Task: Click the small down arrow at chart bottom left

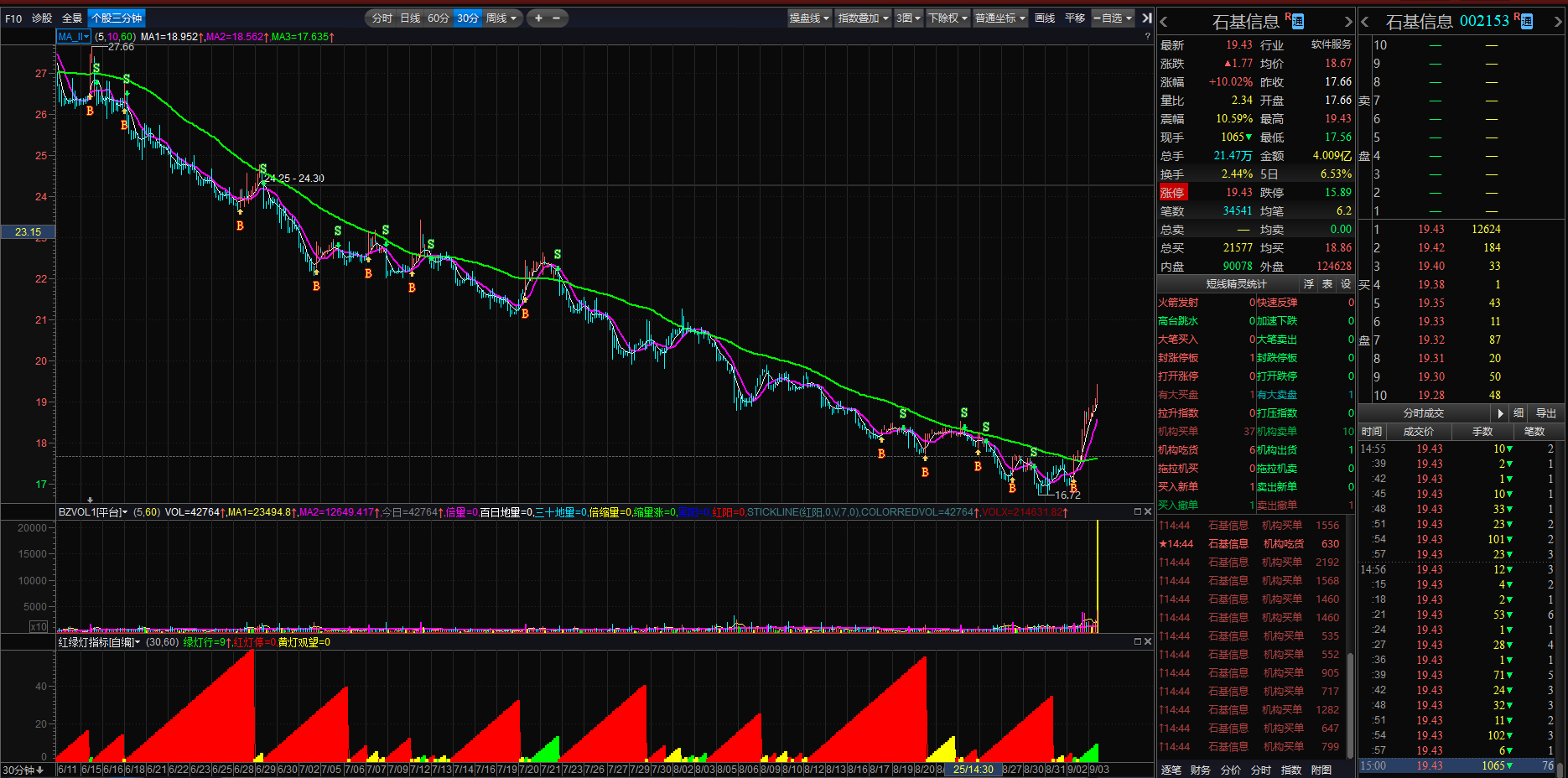Action: click(90, 500)
